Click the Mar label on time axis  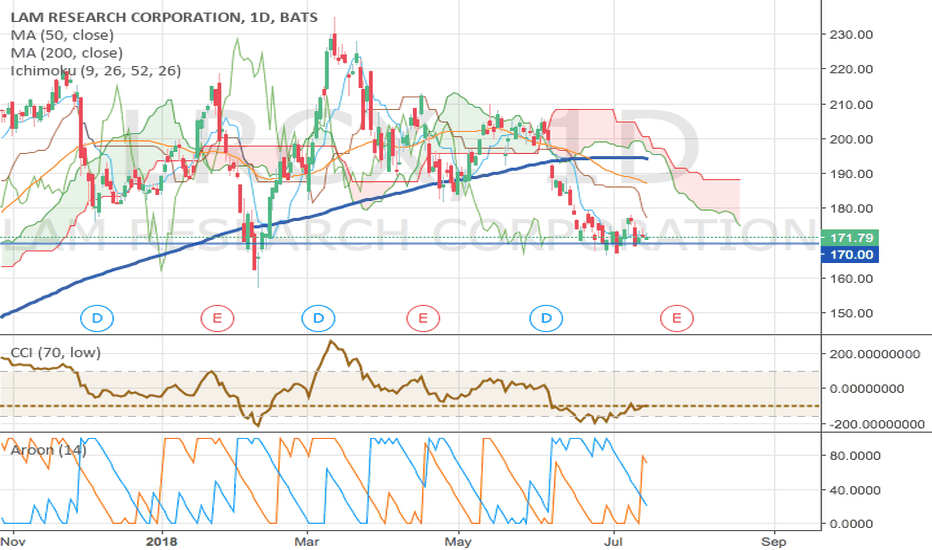(x=307, y=542)
